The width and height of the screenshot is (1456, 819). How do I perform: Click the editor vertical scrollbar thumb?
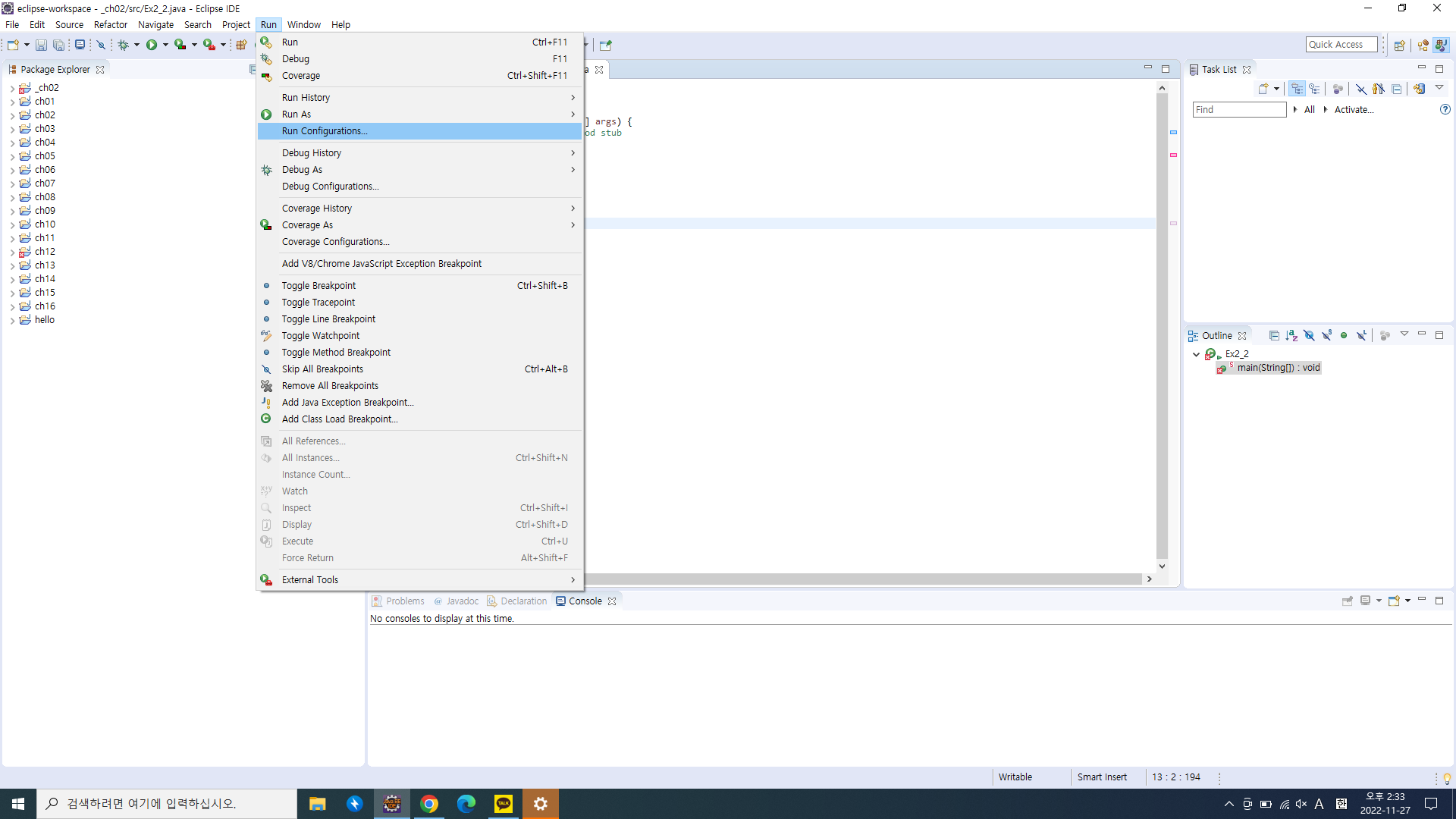(1162, 326)
